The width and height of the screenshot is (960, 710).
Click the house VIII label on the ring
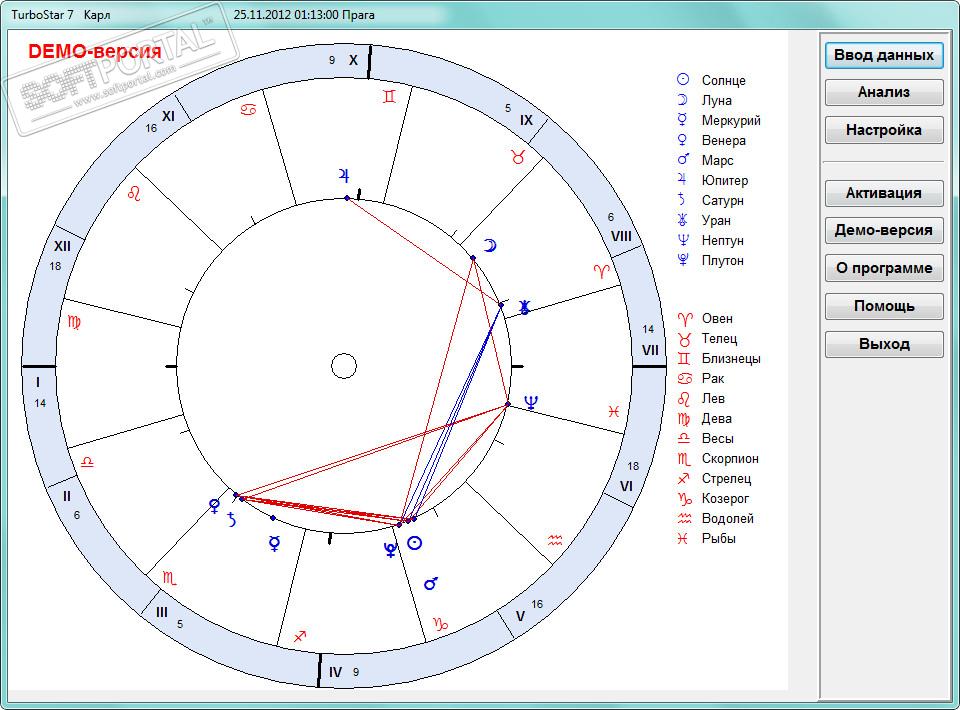621,236
